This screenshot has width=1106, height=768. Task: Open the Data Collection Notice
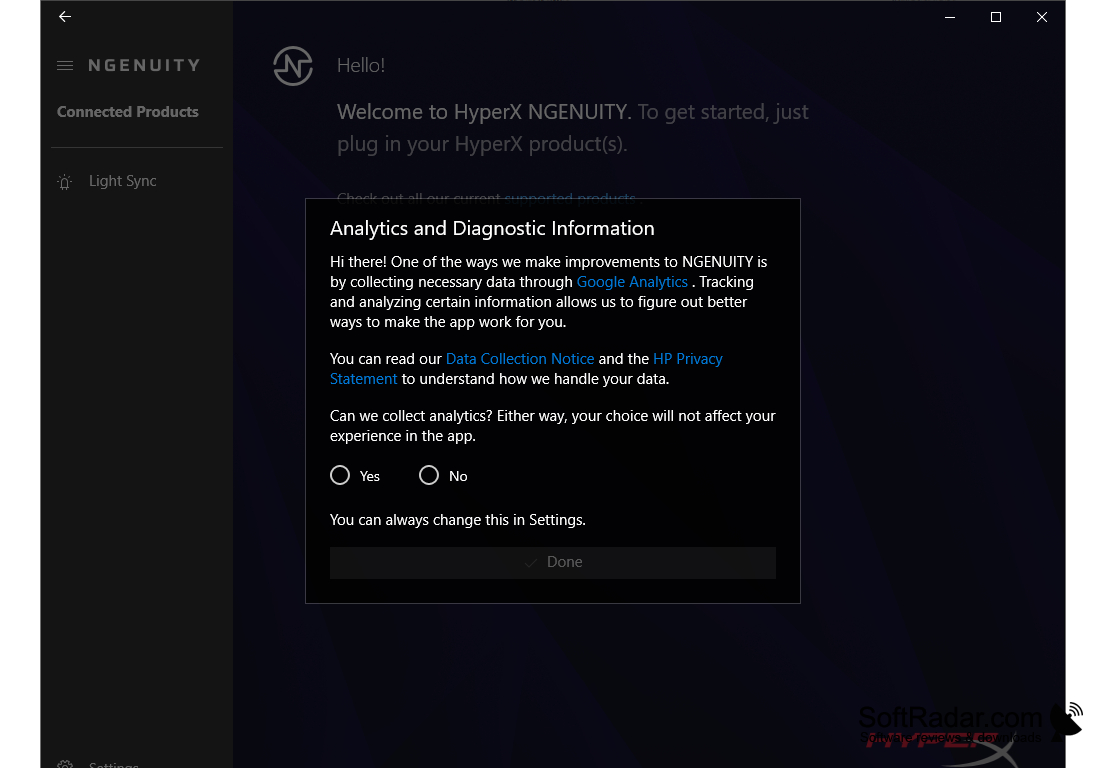519,358
